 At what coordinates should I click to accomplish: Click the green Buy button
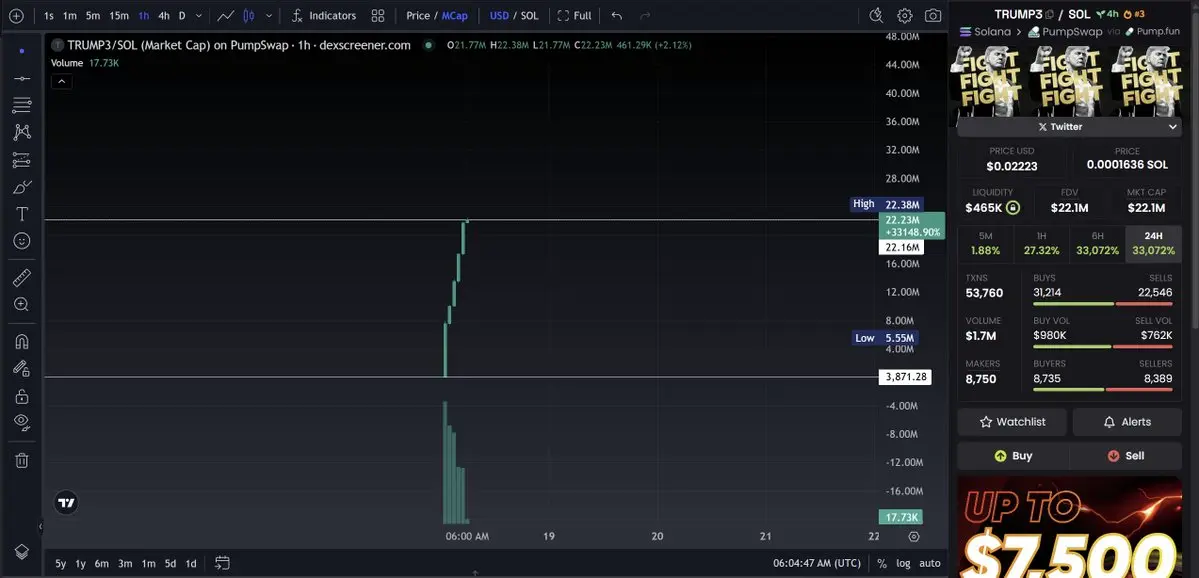coord(1013,456)
